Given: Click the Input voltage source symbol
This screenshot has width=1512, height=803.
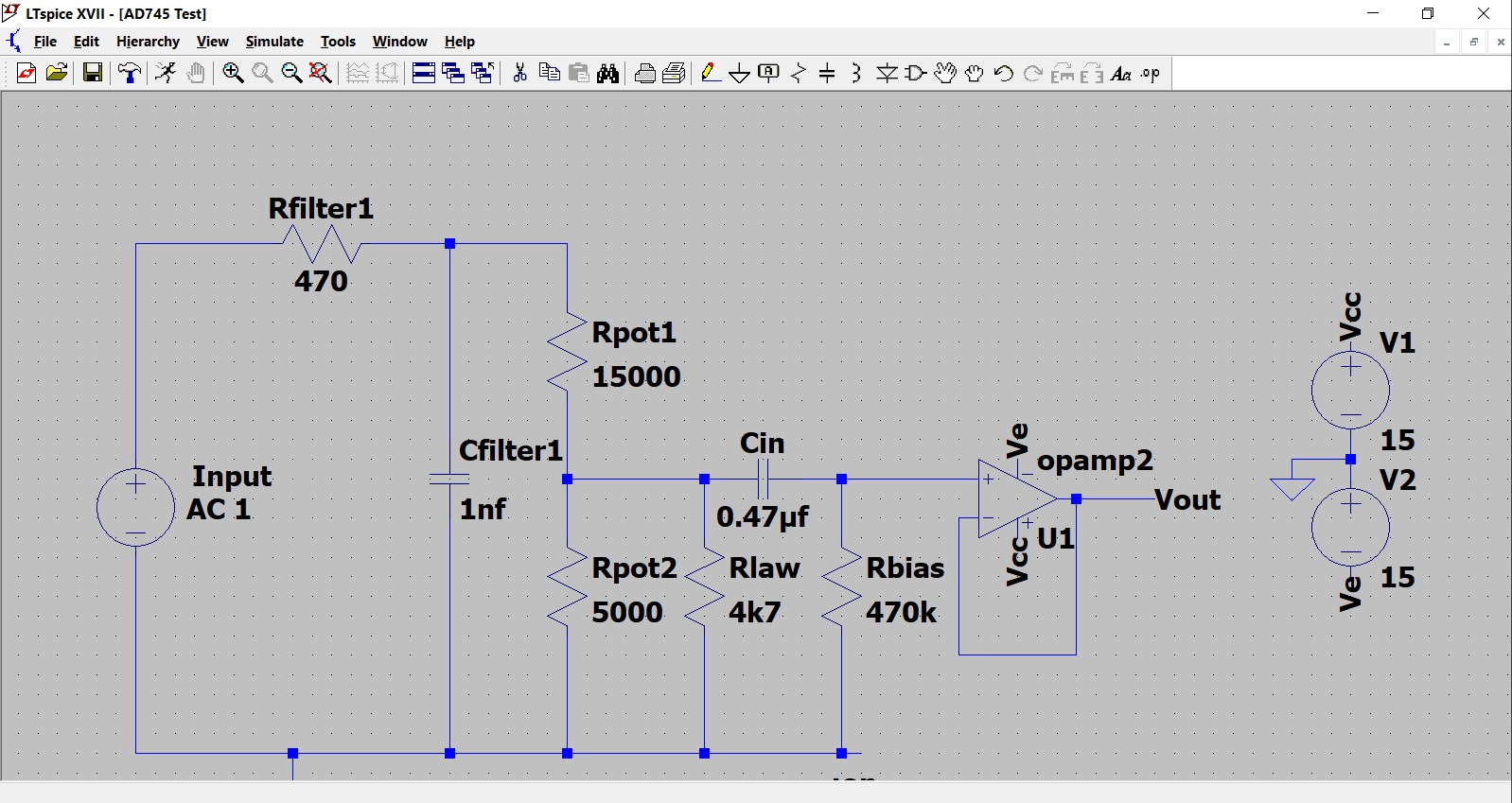Looking at the screenshot, I should click(135, 508).
